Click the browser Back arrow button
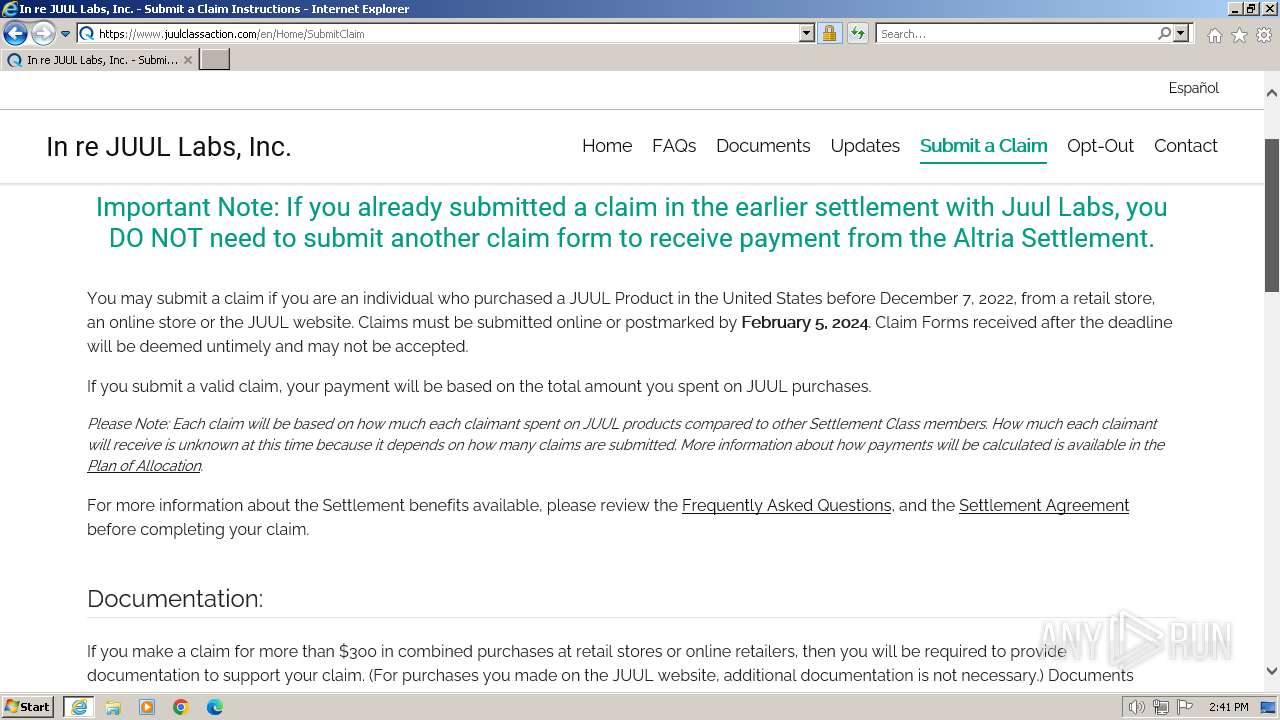 (15, 34)
